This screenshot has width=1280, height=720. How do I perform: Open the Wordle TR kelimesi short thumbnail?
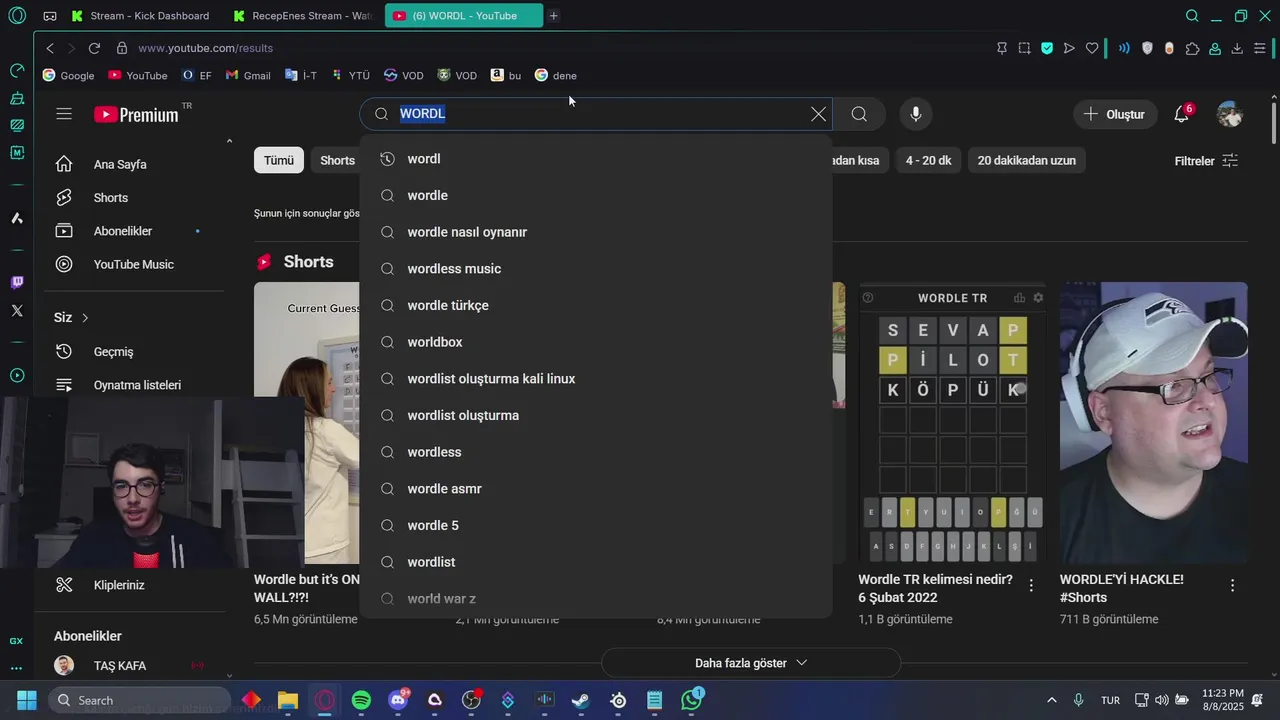(952, 423)
